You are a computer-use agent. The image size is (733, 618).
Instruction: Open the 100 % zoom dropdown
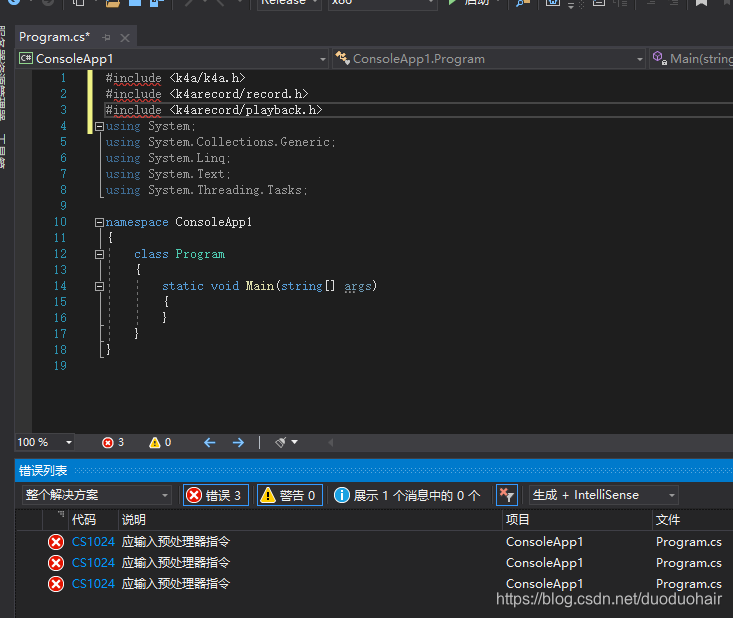pos(69,442)
